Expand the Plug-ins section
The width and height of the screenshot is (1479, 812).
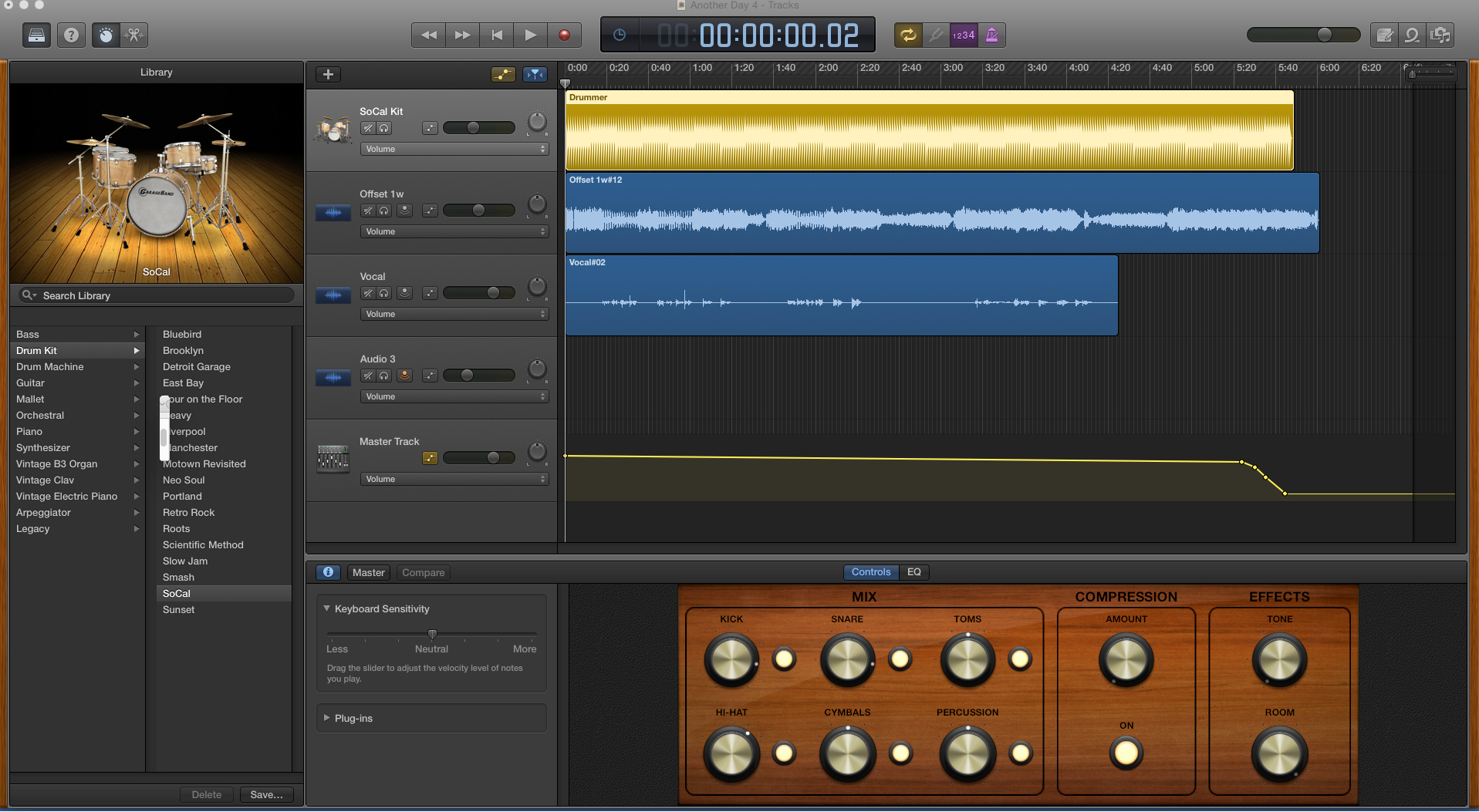[326, 718]
